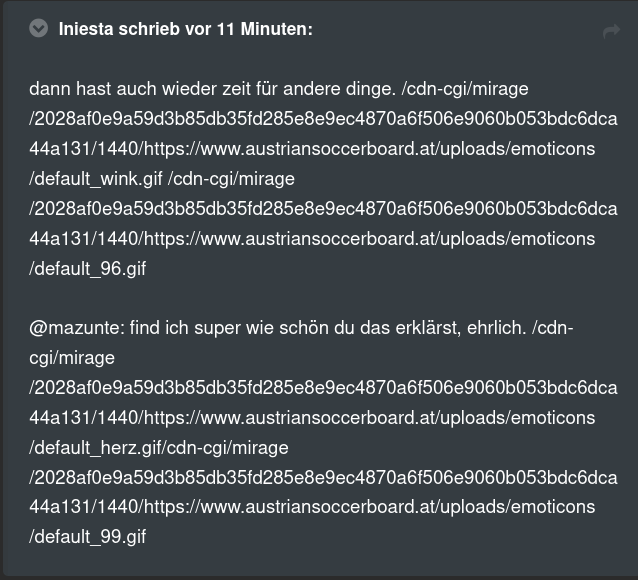Click the '/default_99.gif' text
Image resolution: width=638 pixels, height=580 pixels.
pos(87,537)
